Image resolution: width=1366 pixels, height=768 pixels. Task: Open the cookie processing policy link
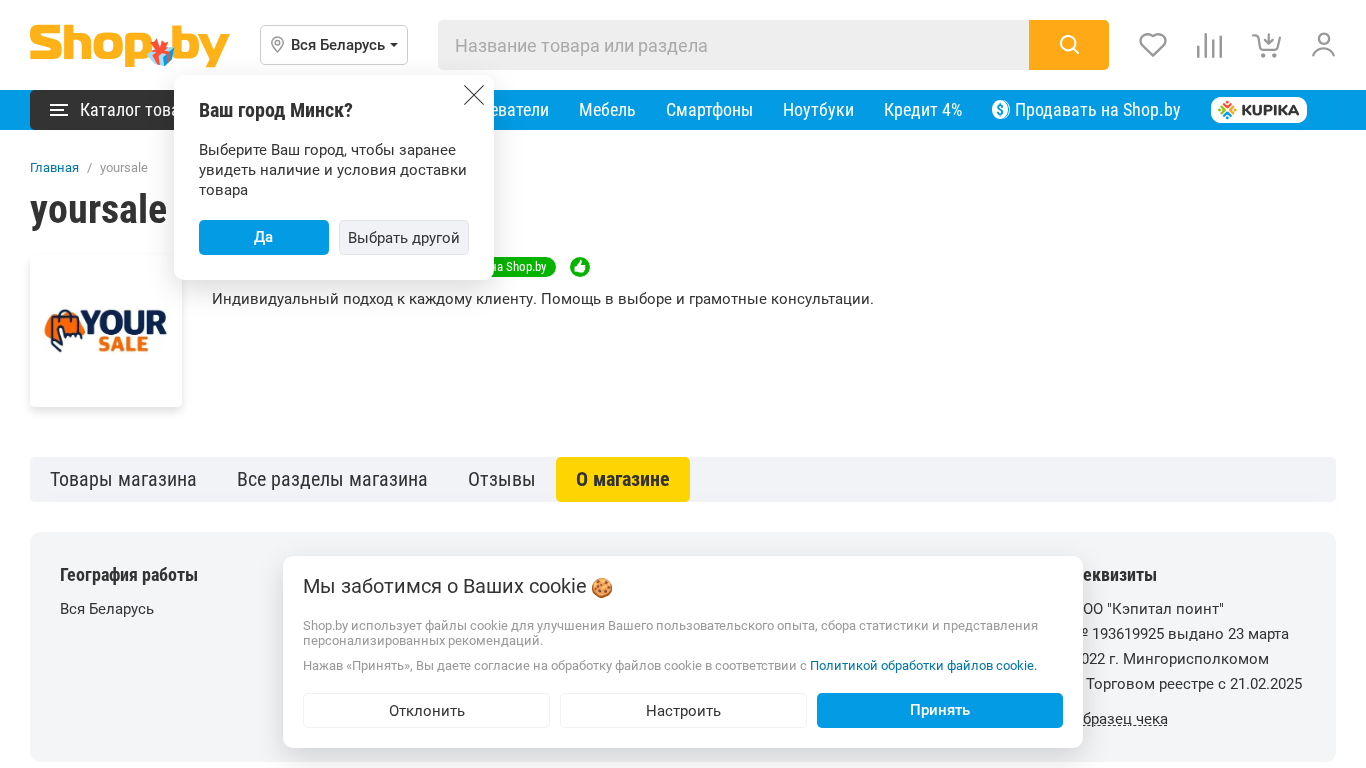point(922,666)
